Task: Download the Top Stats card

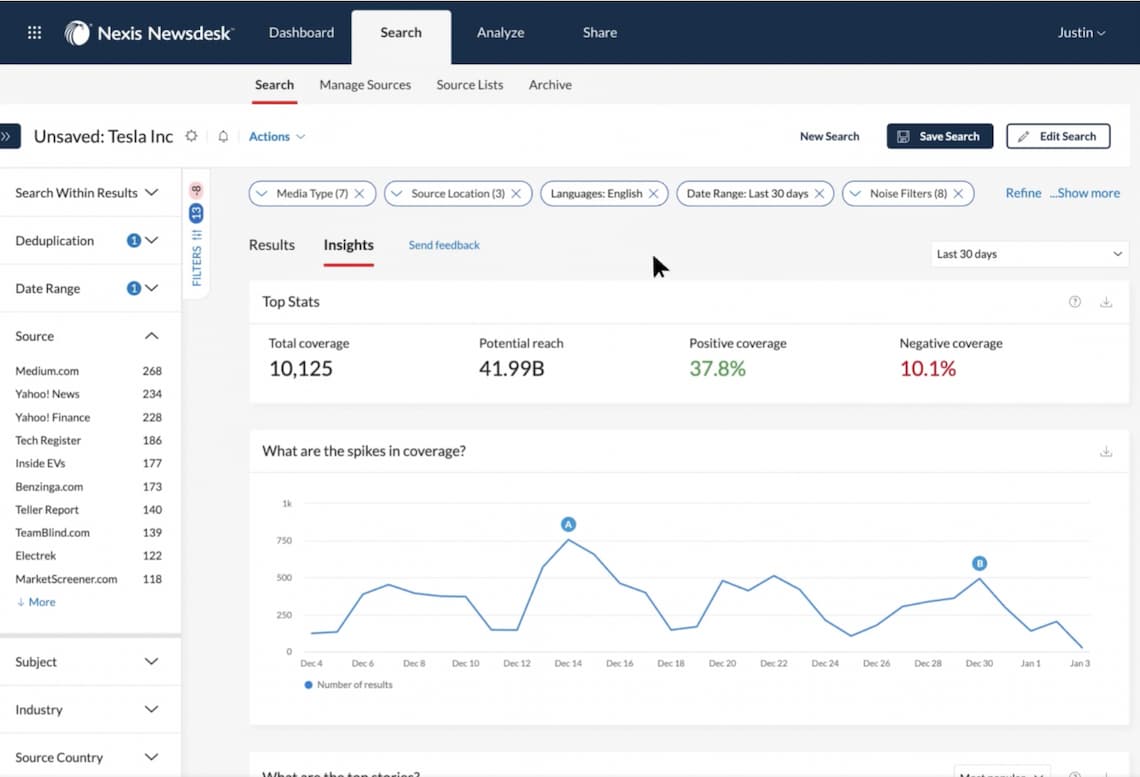Action: [1106, 302]
